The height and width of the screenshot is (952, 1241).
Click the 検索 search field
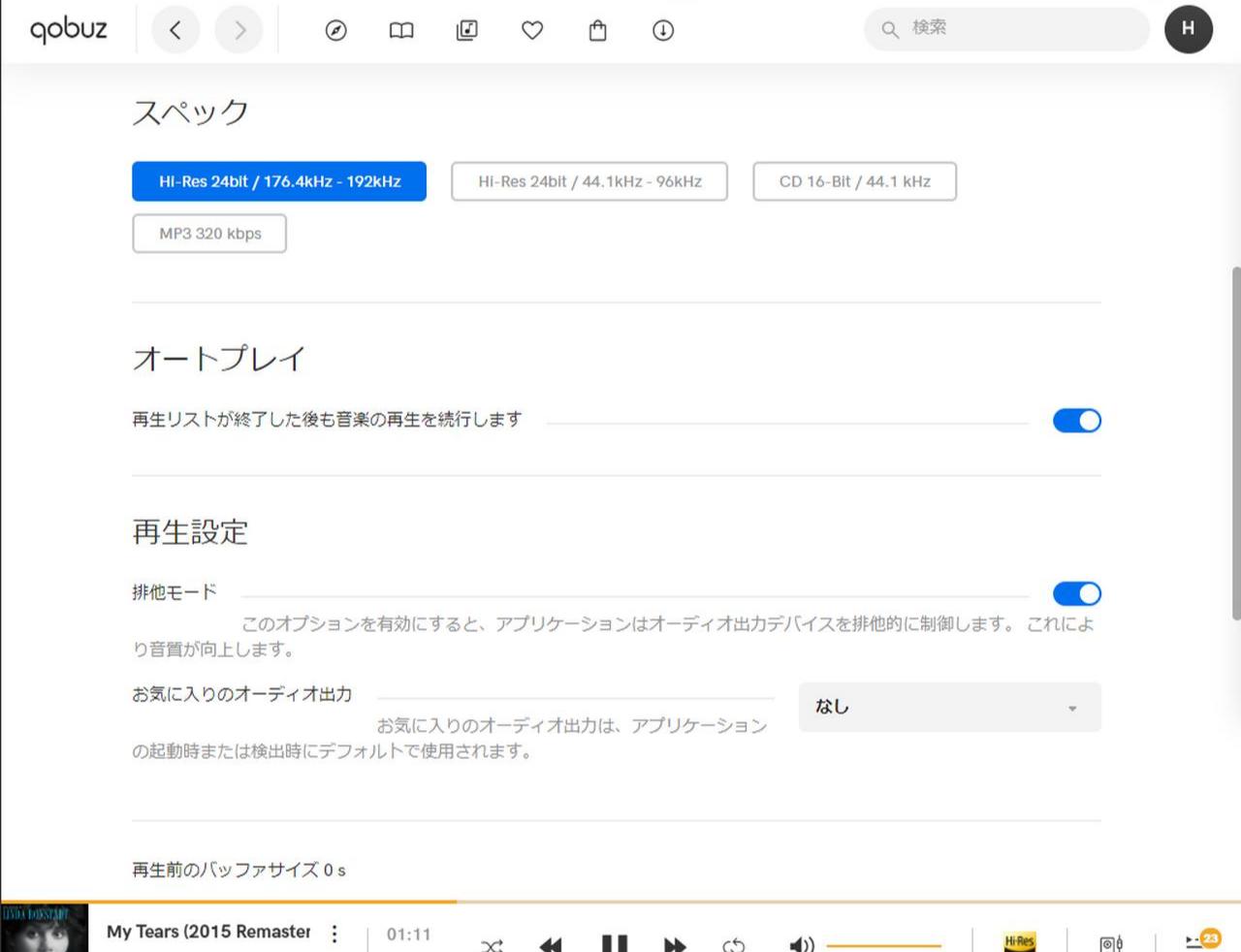click(1006, 29)
